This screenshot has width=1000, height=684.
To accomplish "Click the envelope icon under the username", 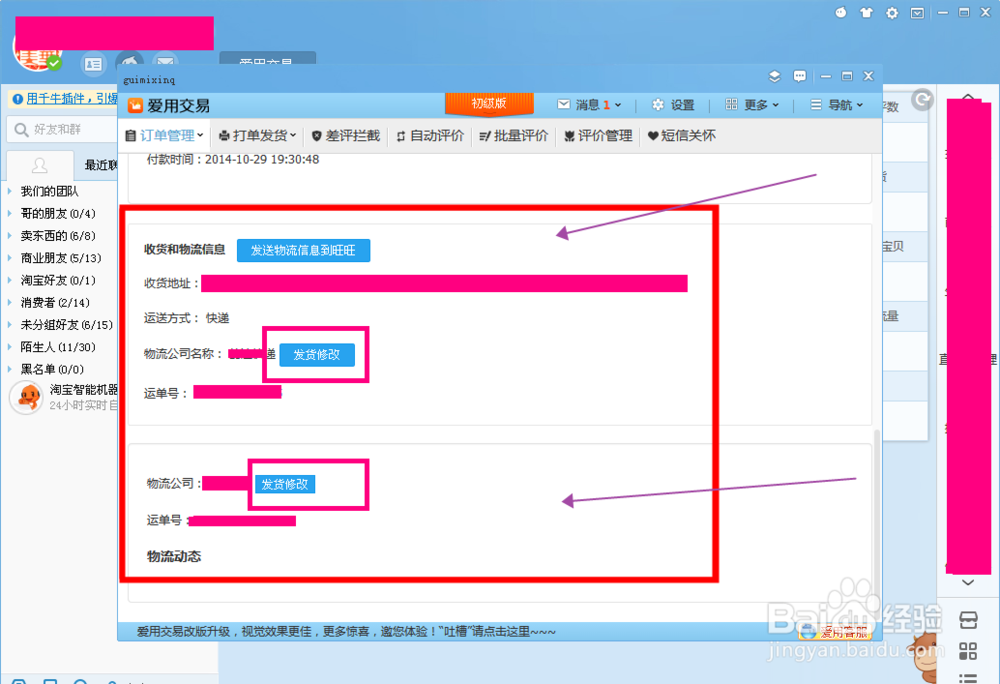I will pyautogui.click(x=165, y=62).
